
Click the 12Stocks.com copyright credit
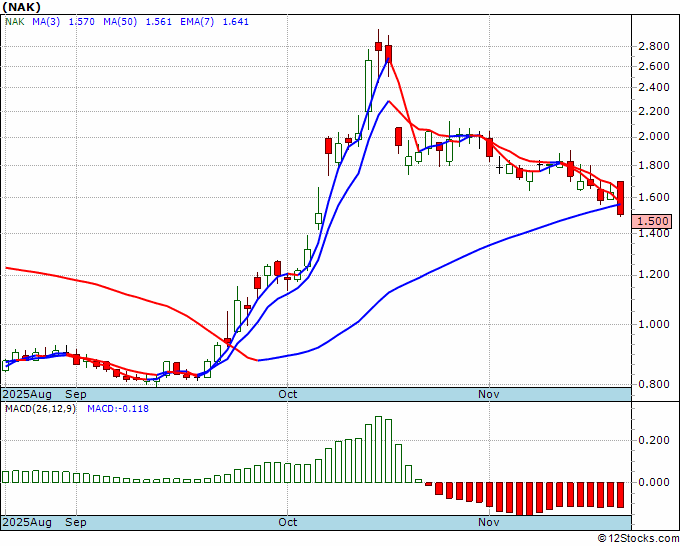pyautogui.click(x=638, y=538)
